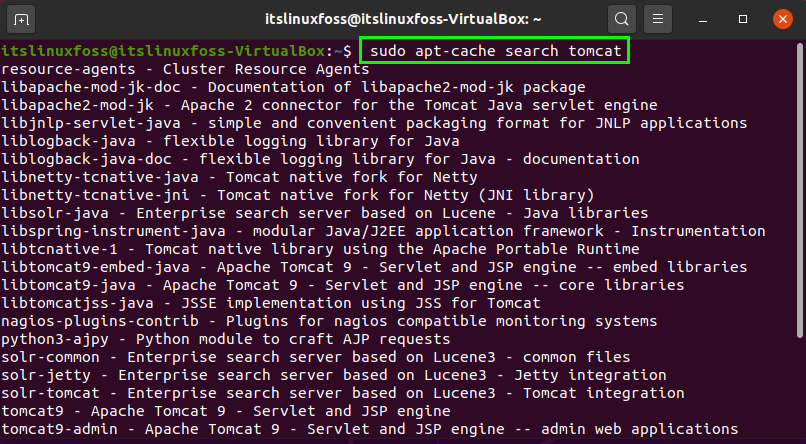Select the 'nagios-plugins-contrib' package line
Screen dimensions: 806x444
click(329, 321)
